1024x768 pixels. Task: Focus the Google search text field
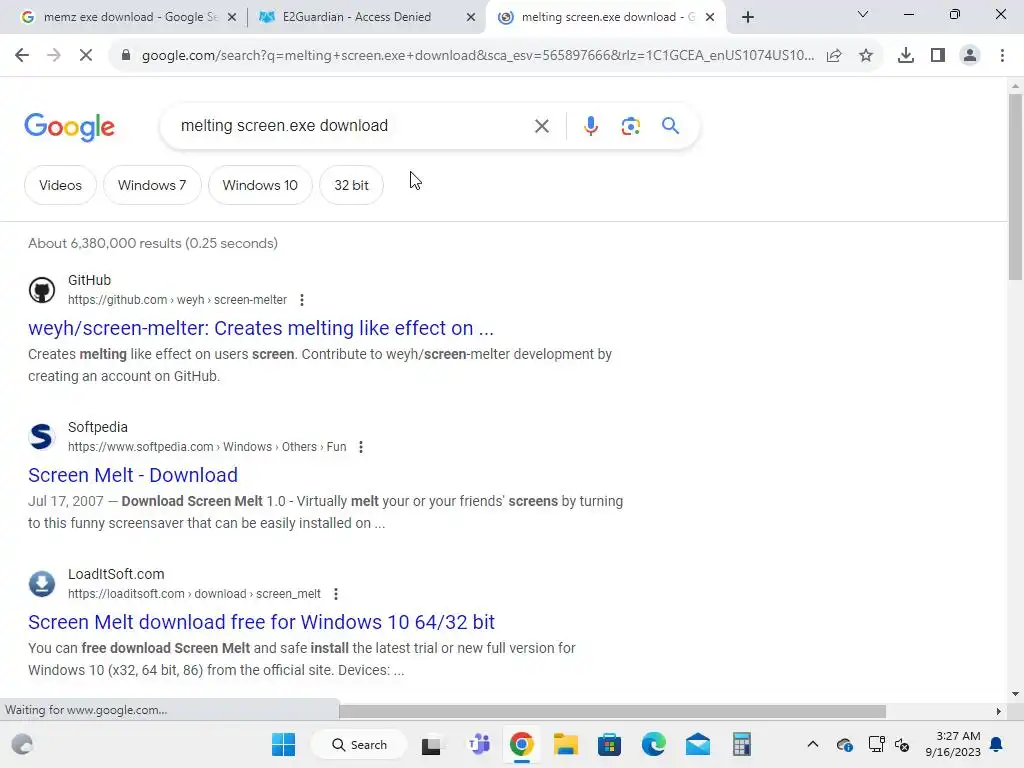tap(353, 125)
